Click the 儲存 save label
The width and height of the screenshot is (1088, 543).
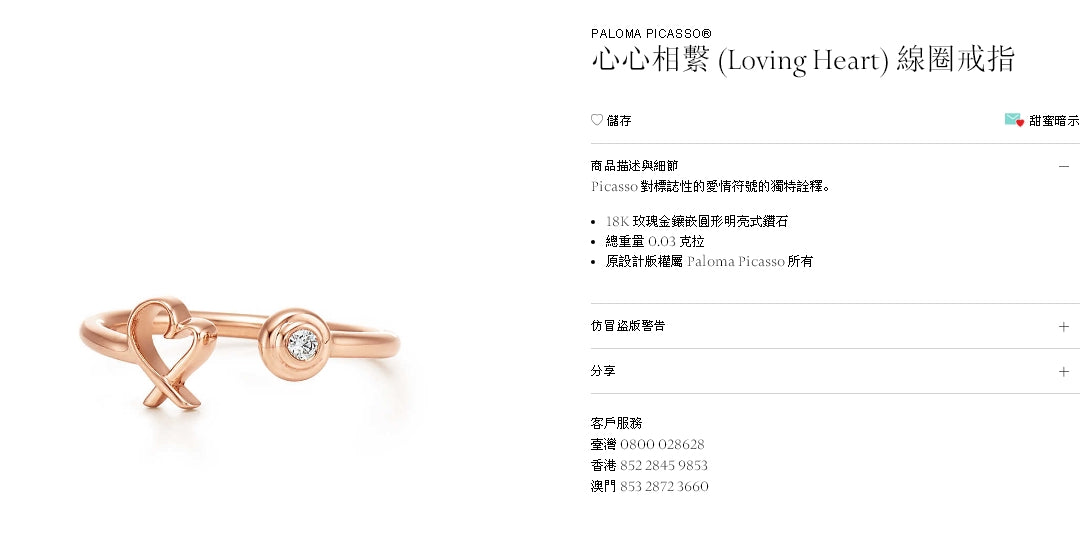(x=619, y=121)
